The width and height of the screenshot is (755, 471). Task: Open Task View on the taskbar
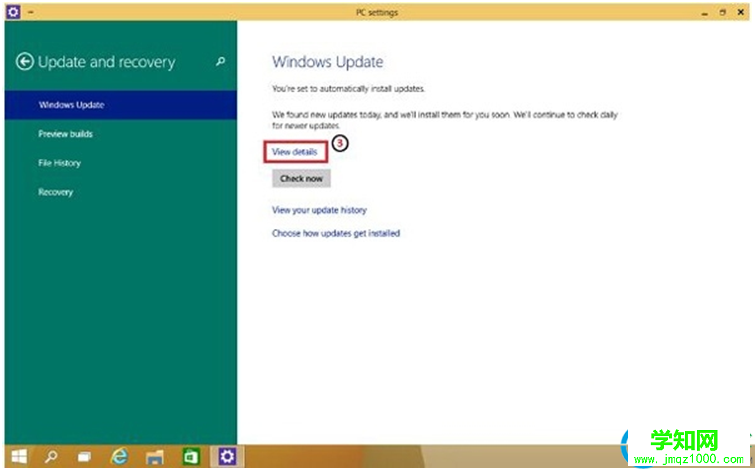[85, 456]
